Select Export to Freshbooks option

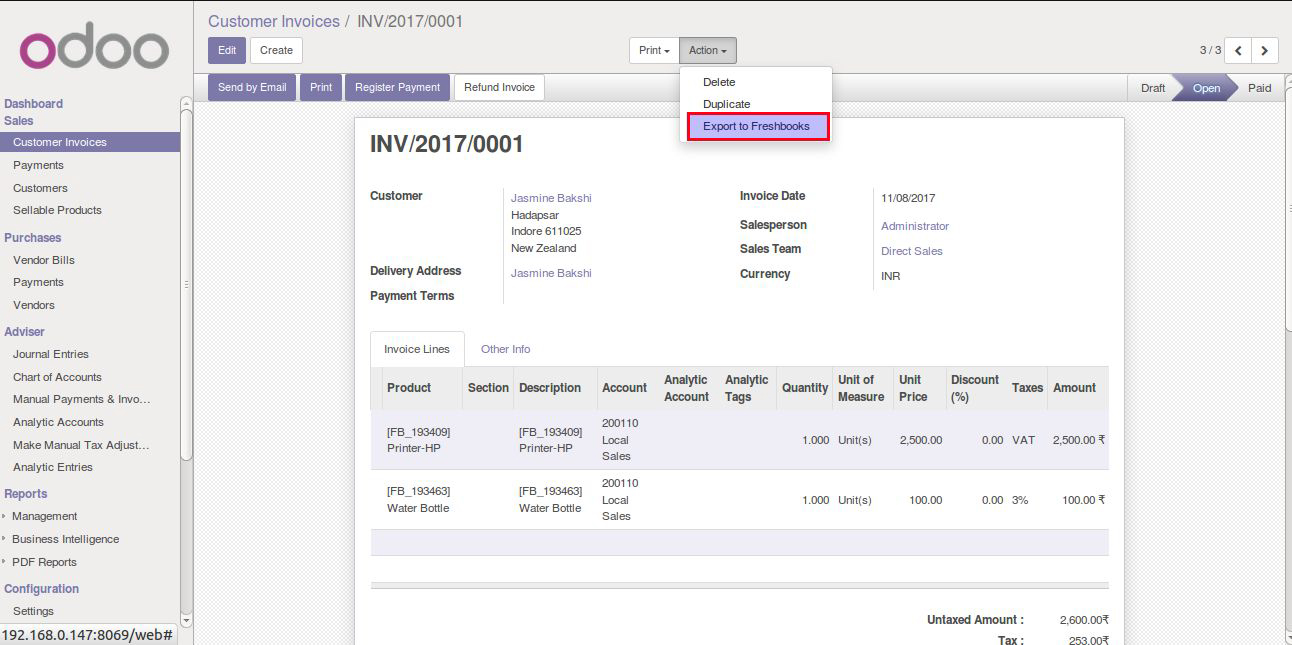pyautogui.click(x=756, y=126)
